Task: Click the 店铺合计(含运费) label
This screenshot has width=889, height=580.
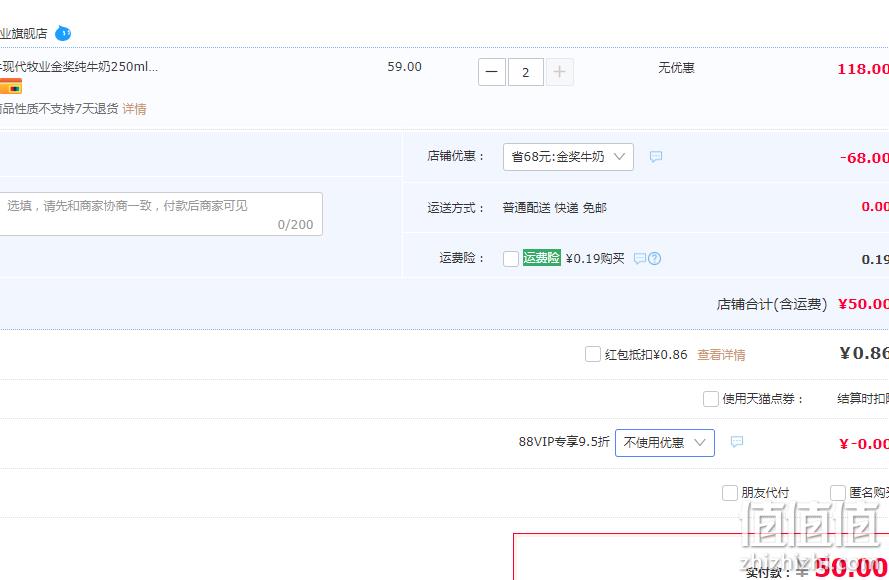Action: click(x=772, y=304)
